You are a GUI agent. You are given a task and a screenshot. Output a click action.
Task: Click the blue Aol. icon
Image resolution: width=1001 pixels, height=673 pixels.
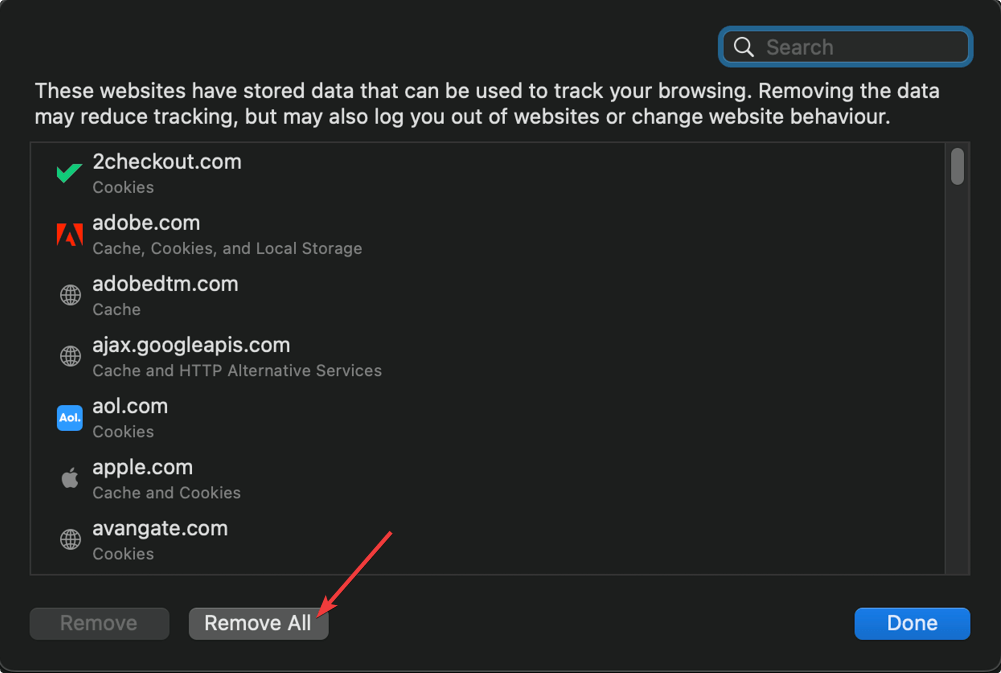coord(70,418)
